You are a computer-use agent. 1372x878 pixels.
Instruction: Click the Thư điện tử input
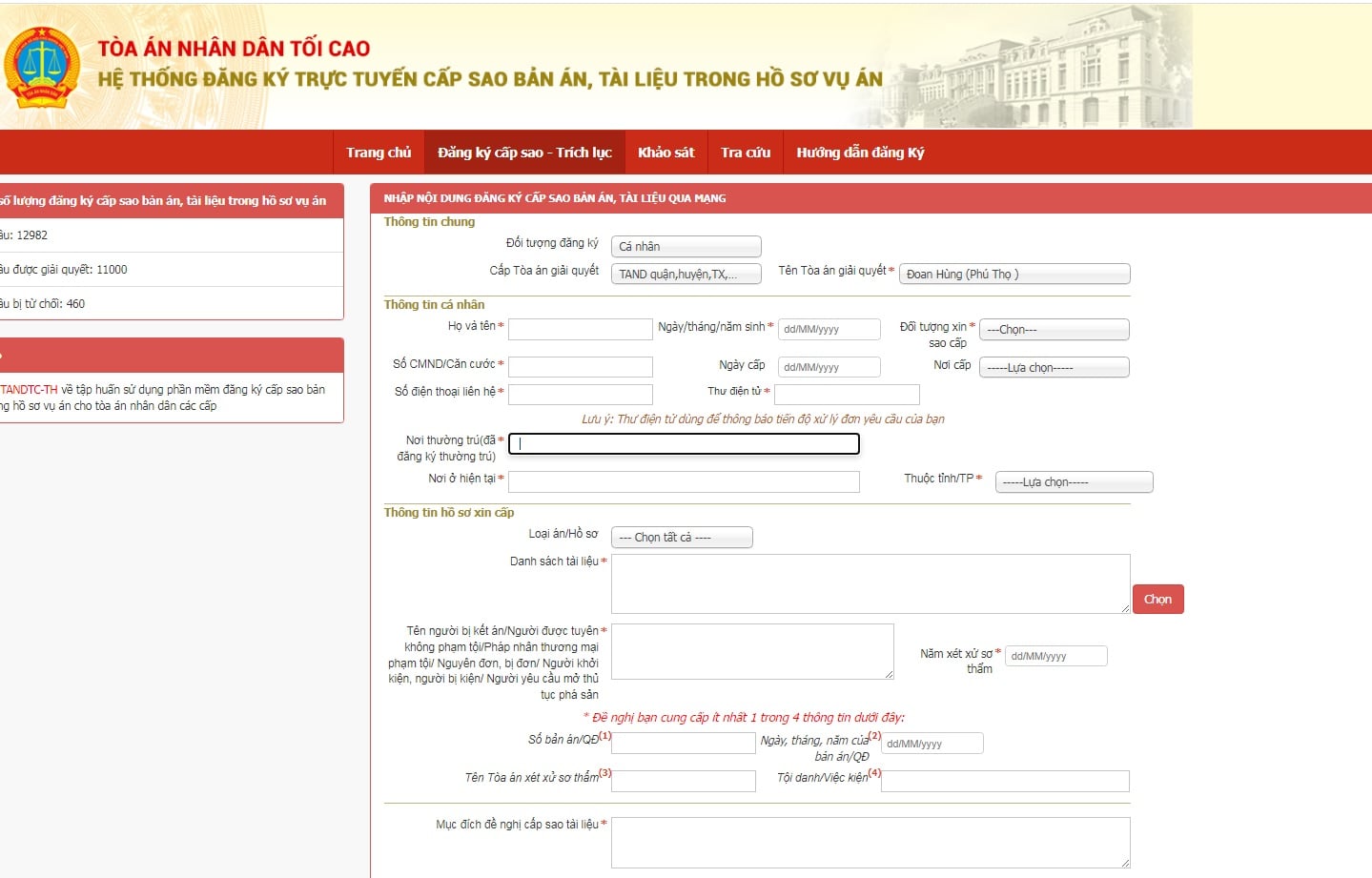[847, 395]
